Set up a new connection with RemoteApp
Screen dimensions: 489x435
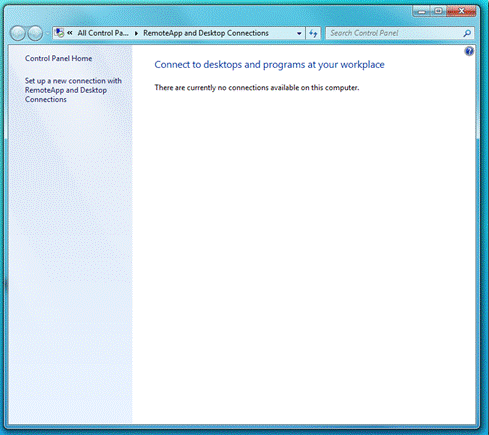point(73,90)
